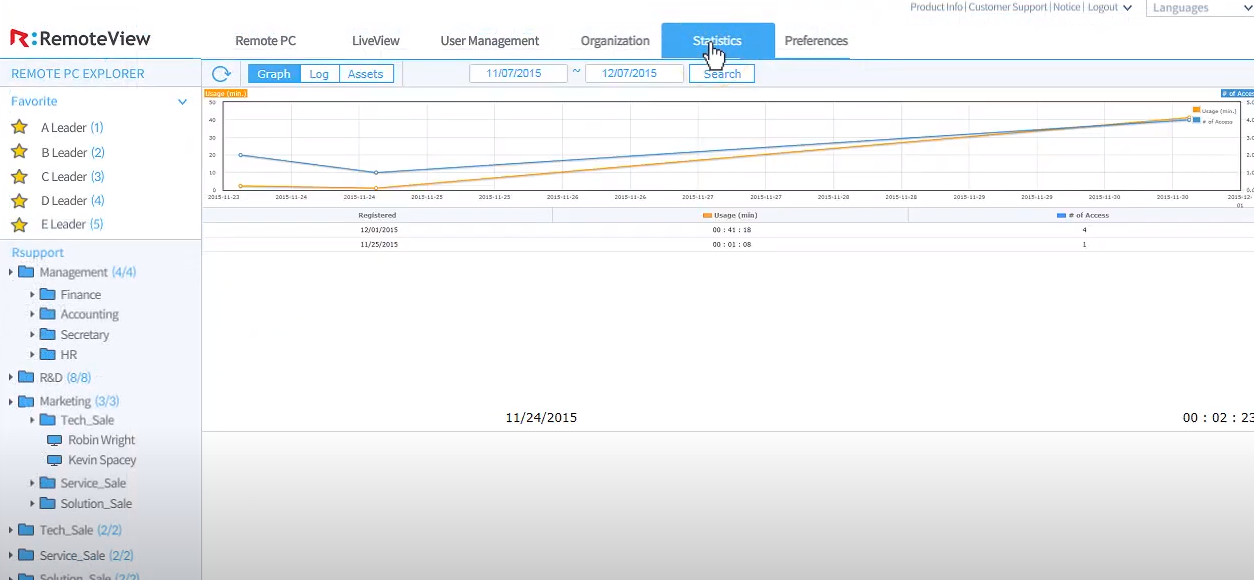
Task: Click the Solution_Sale subfolder icon under Marketing
Action: click(47, 503)
